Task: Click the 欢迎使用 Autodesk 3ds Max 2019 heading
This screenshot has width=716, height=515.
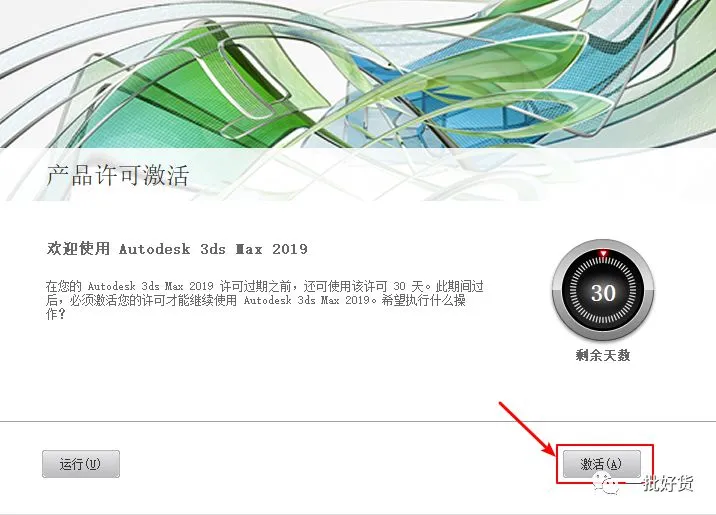Action: pos(177,249)
